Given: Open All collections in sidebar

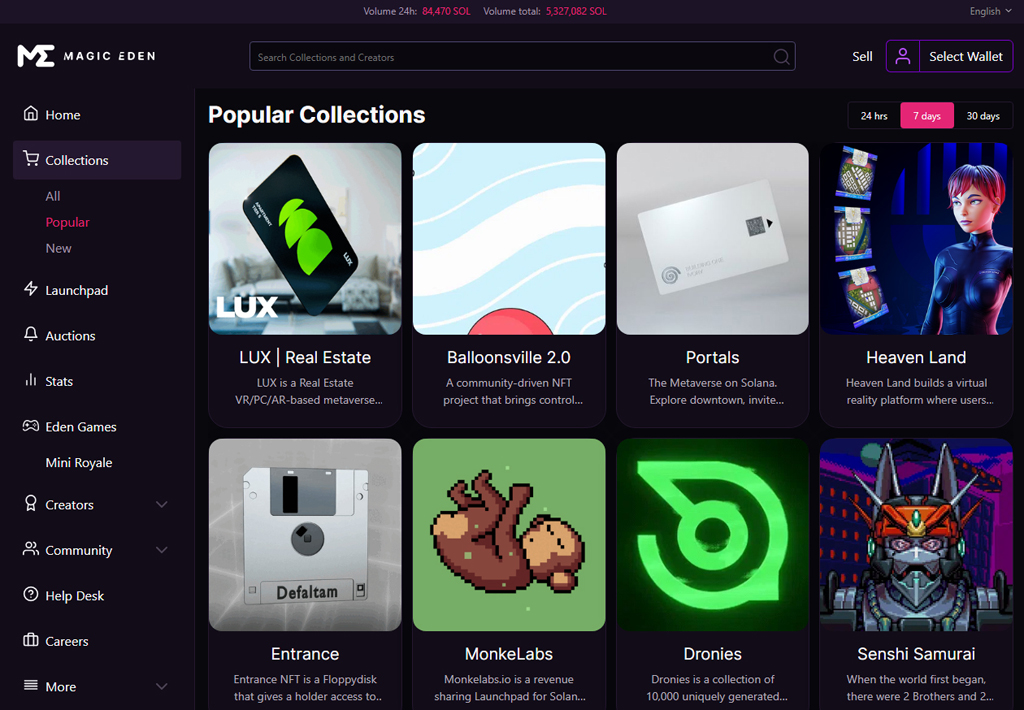Looking at the screenshot, I should [53, 196].
